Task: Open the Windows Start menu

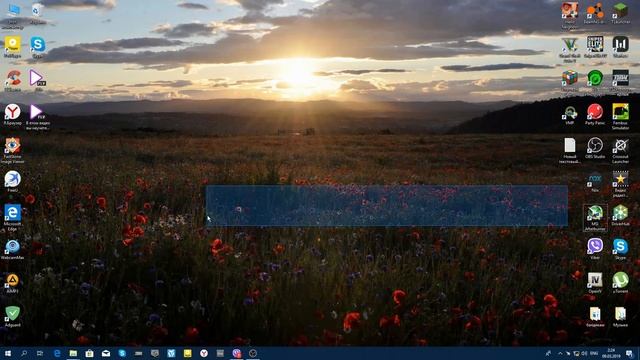Action: pos(7,353)
